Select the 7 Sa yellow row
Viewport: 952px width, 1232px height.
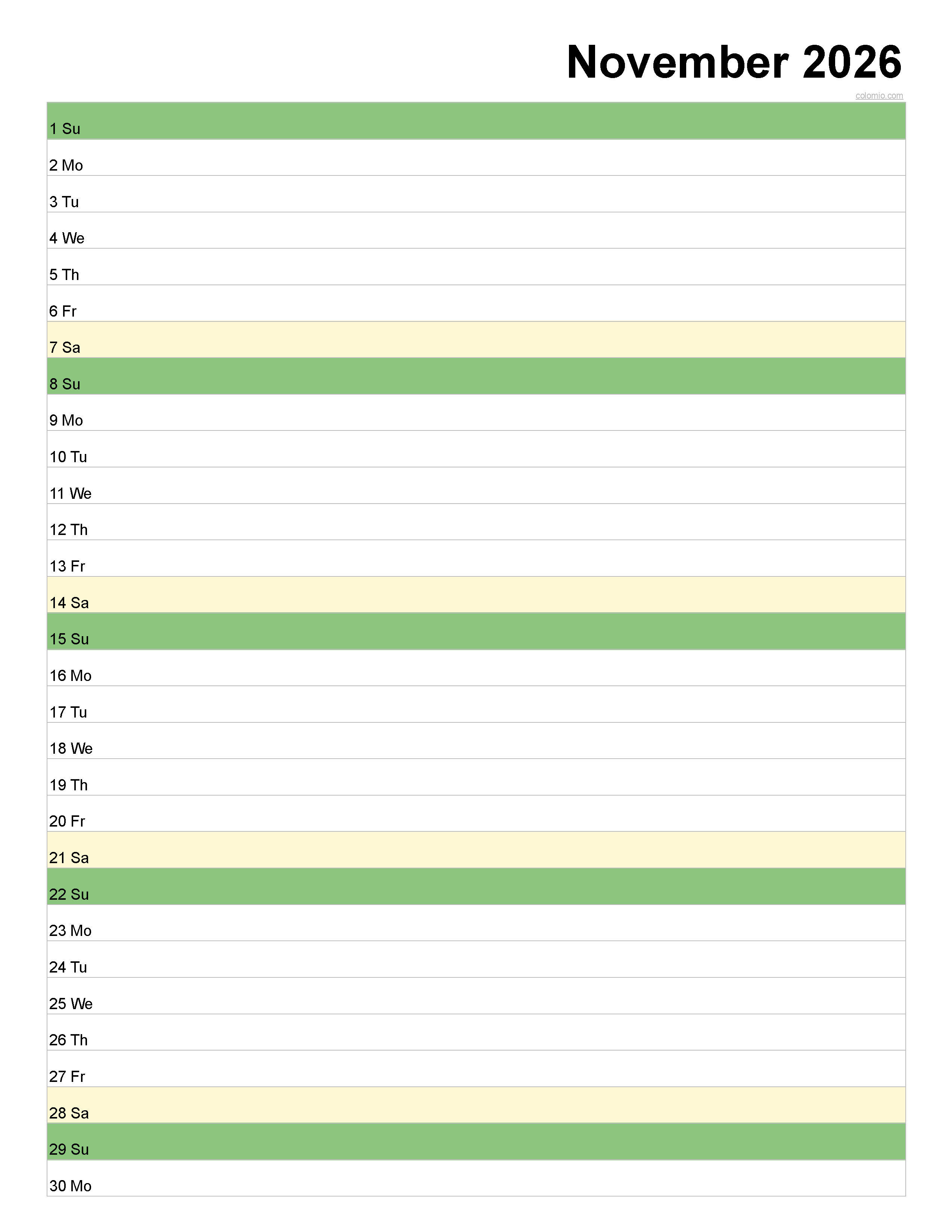click(476, 340)
